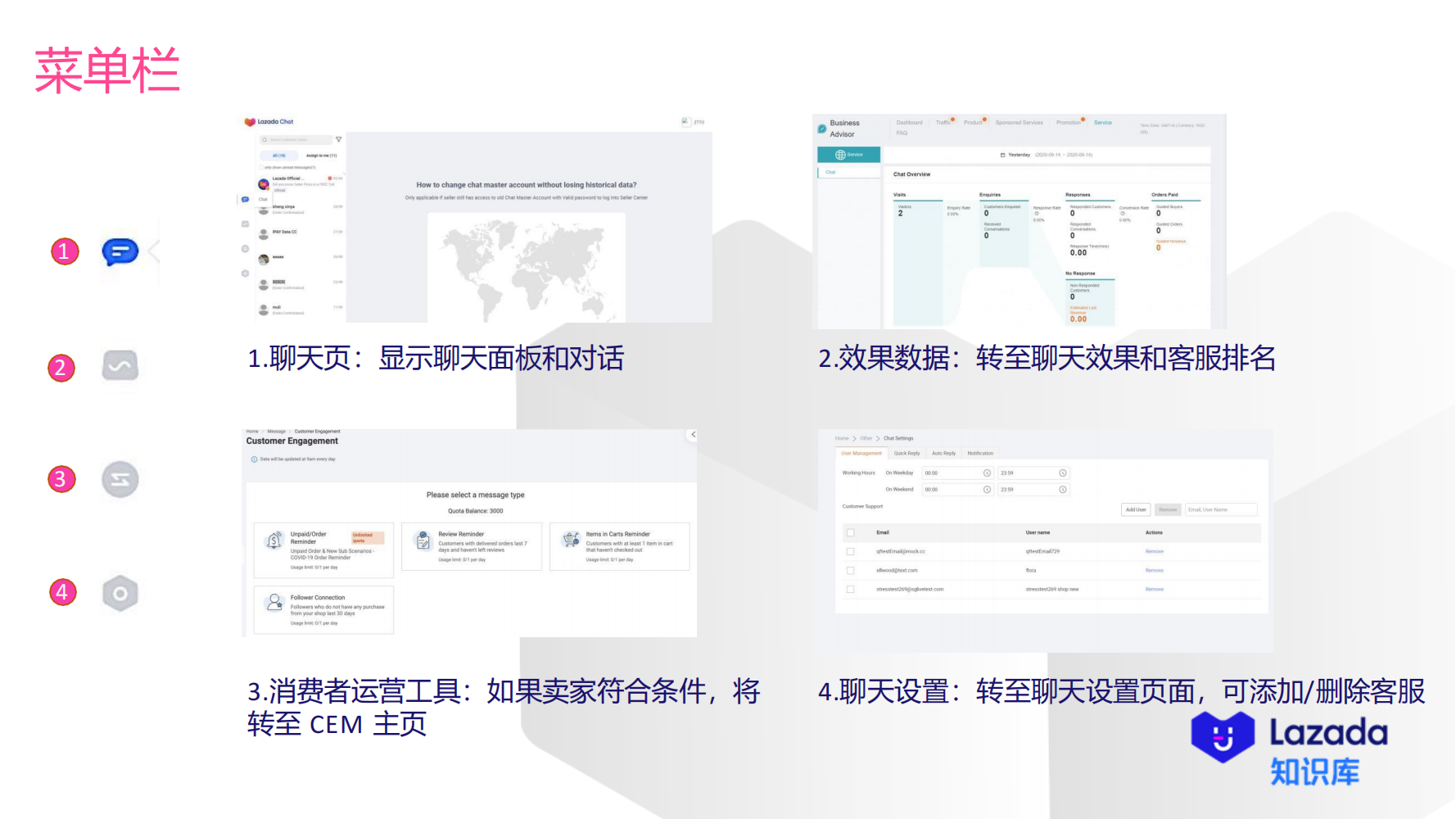Open the chat settings hexagon menu icon
This screenshot has height=819, width=1456.
[120, 594]
